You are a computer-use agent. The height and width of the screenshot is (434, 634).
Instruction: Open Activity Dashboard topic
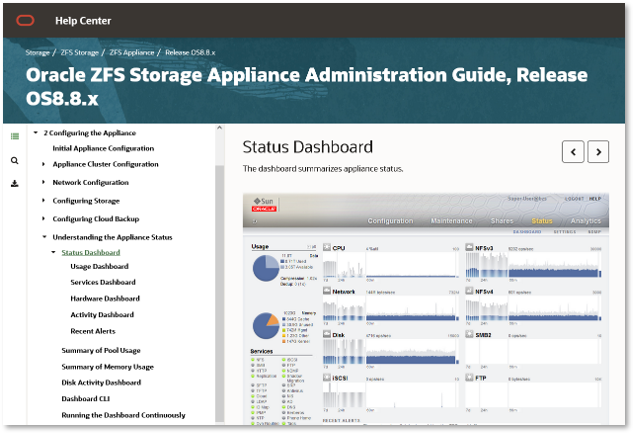coord(102,315)
